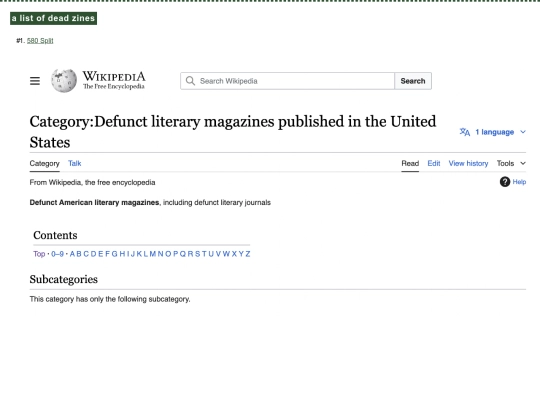Screen dimensions: 540x405
Task: Jump to letter G in contents
Action: coord(114,254)
